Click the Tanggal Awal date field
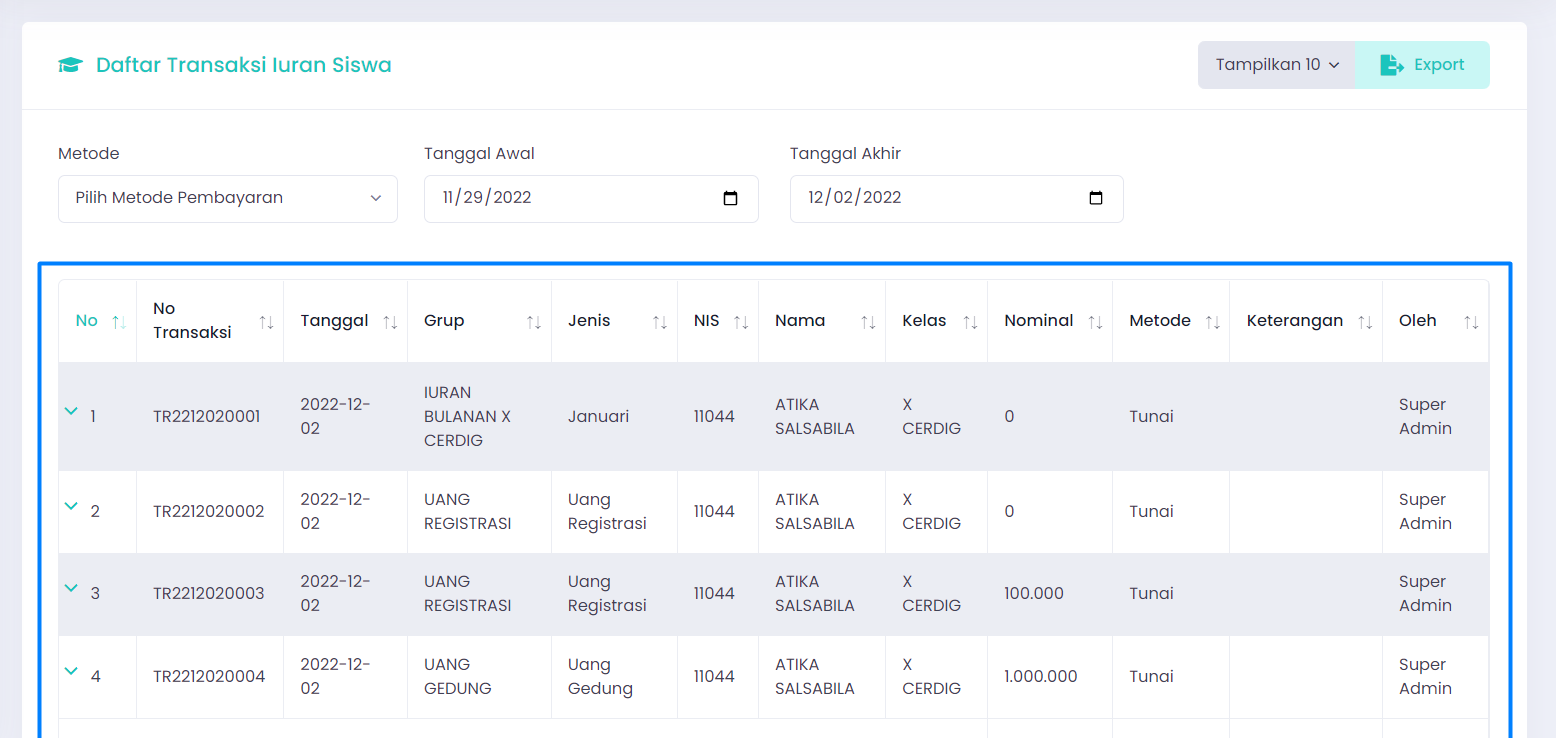This screenshot has height=738, width=1556. pyautogui.click(x=560, y=198)
